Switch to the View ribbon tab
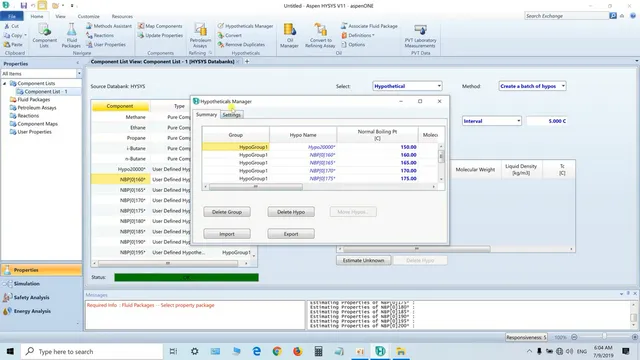This screenshot has height=360, width=640. [x=60, y=16]
